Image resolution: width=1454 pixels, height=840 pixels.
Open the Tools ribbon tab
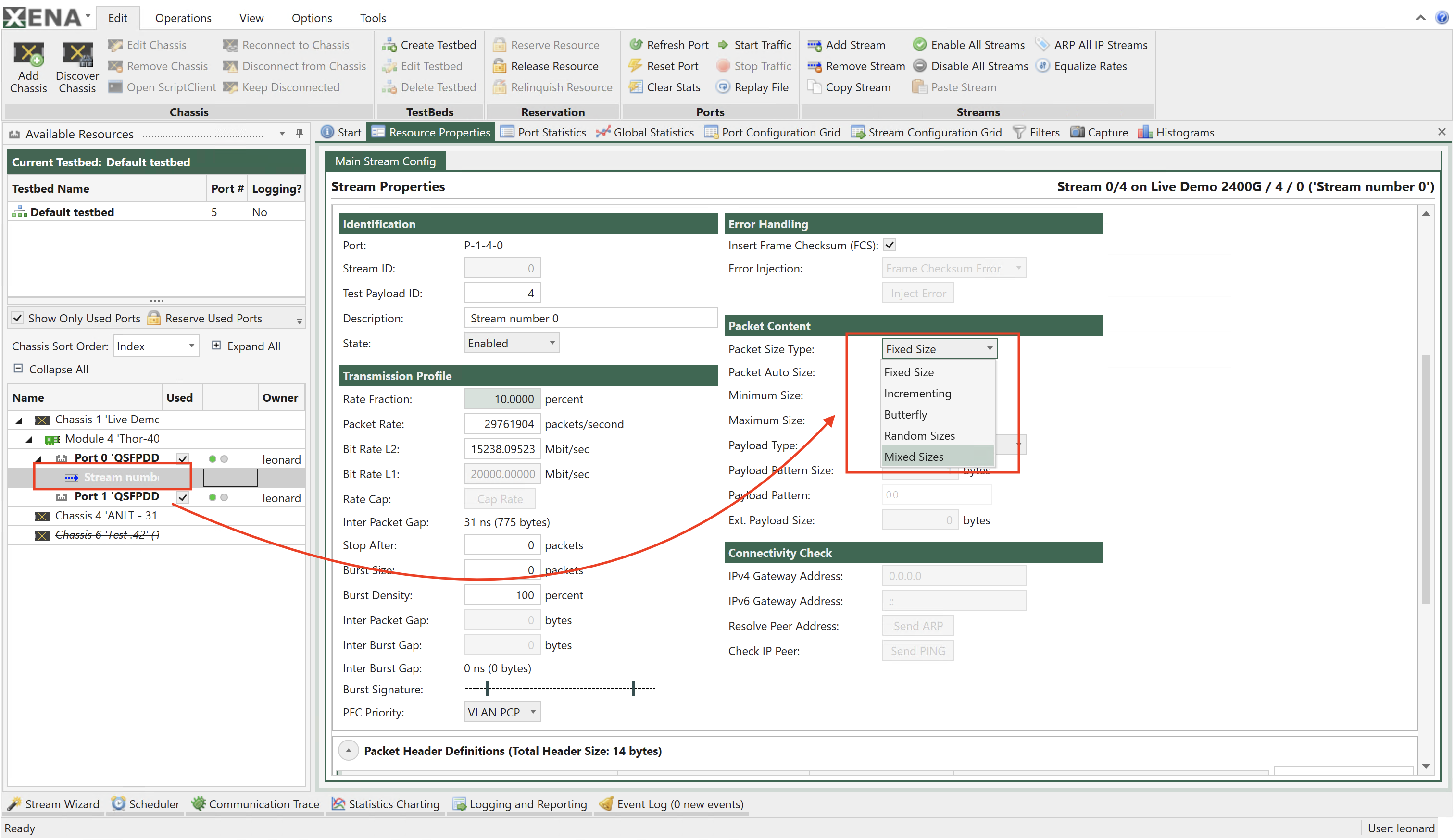point(373,18)
